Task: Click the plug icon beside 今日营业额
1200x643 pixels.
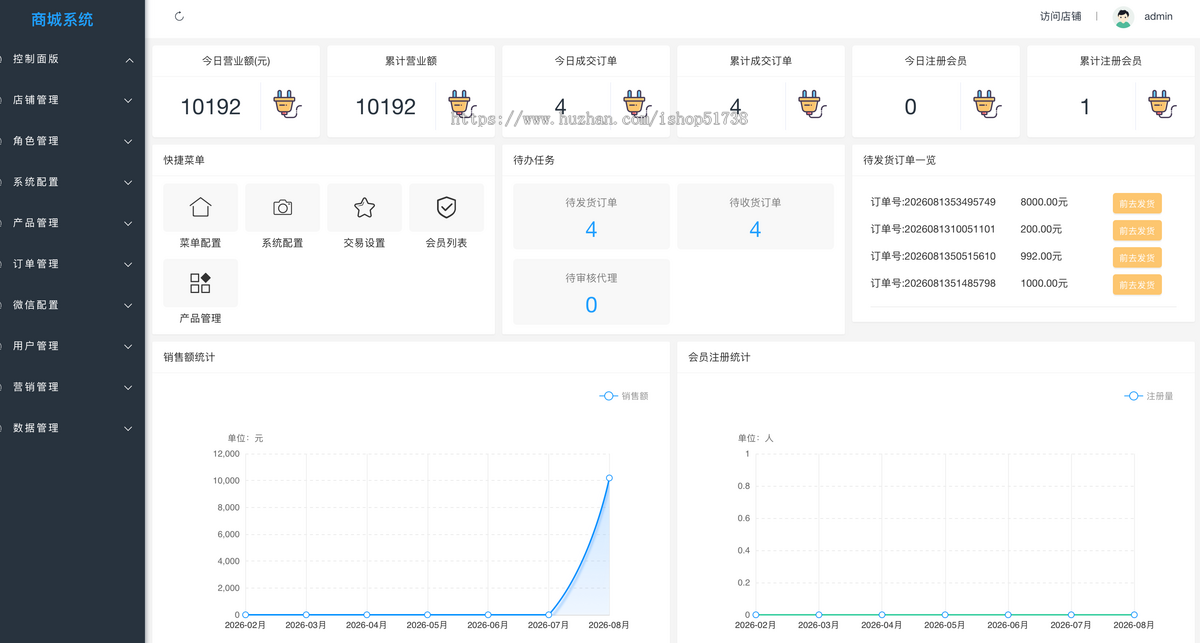Action: [x=286, y=104]
